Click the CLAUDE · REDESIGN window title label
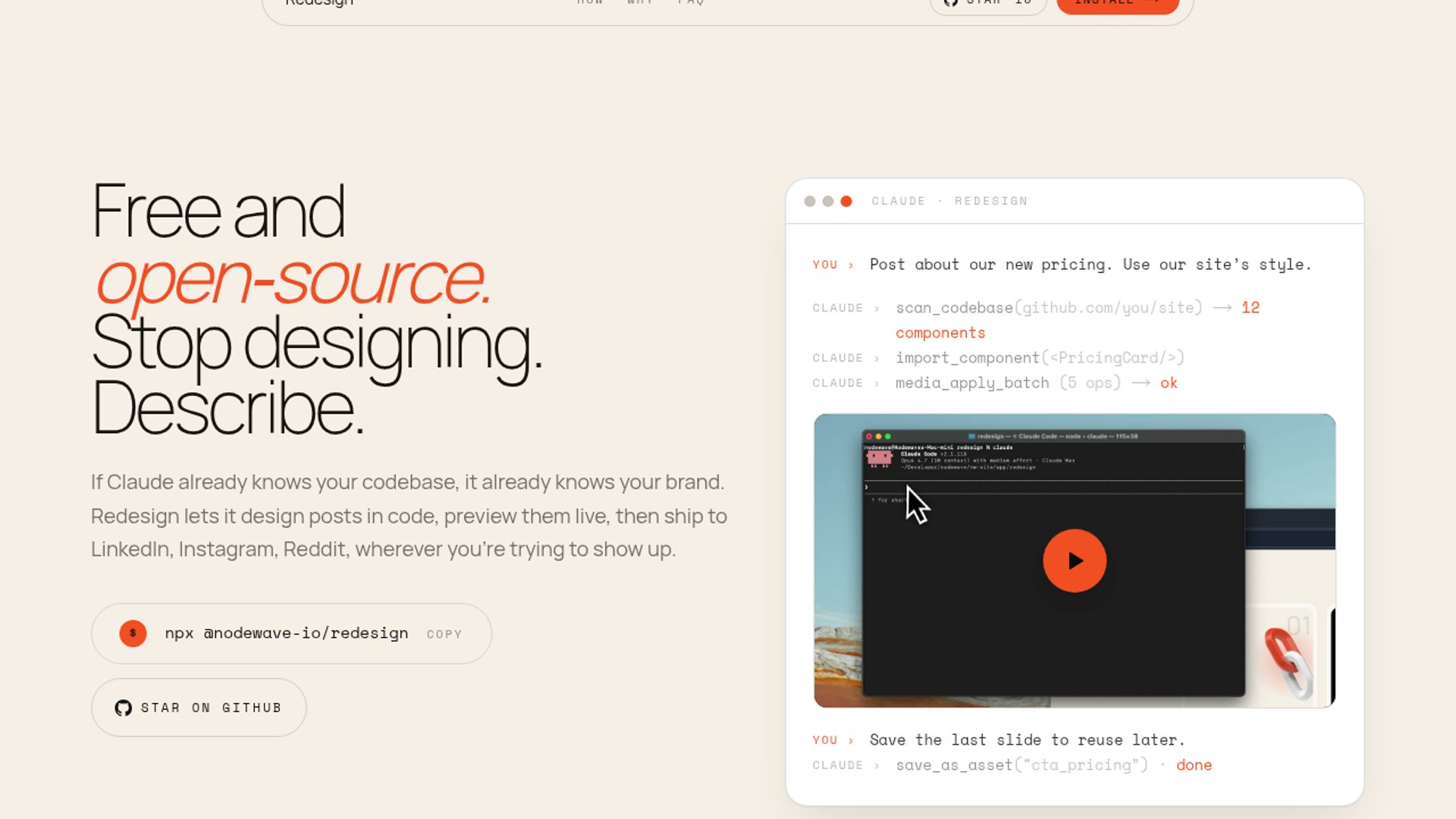The image size is (1456, 819). click(x=949, y=201)
